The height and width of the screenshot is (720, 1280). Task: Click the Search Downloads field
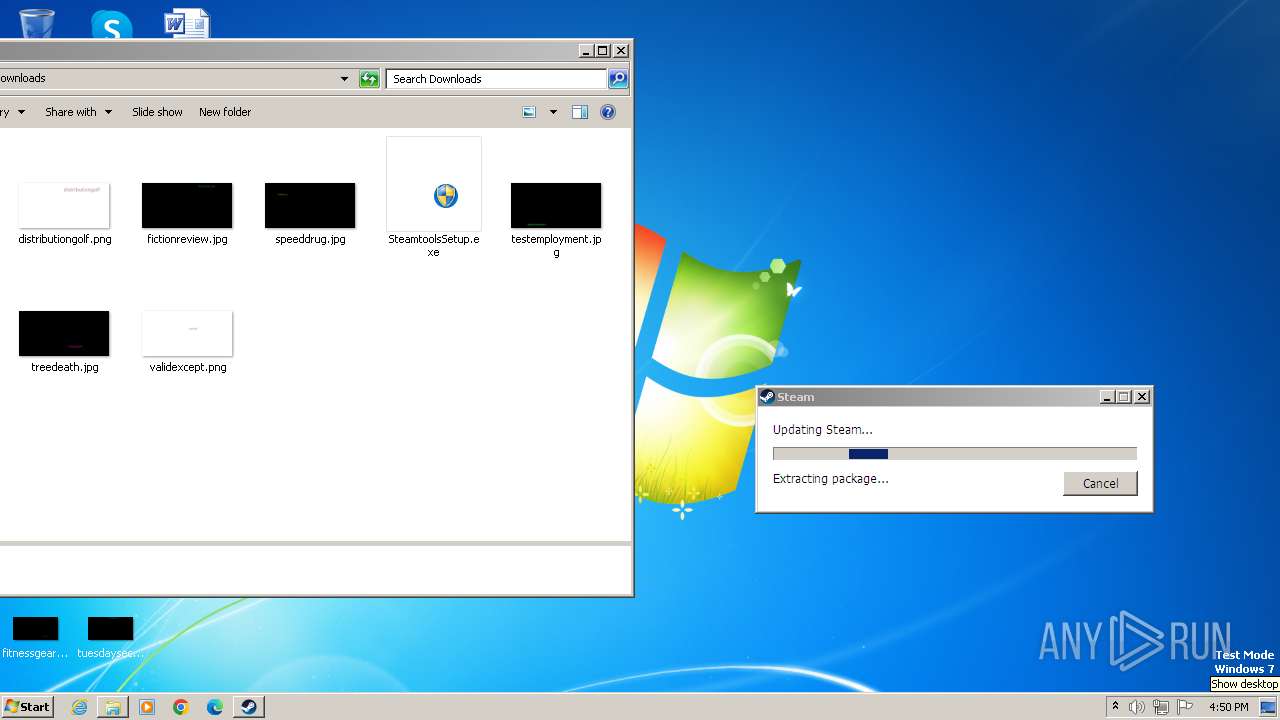[x=496, y=79]
